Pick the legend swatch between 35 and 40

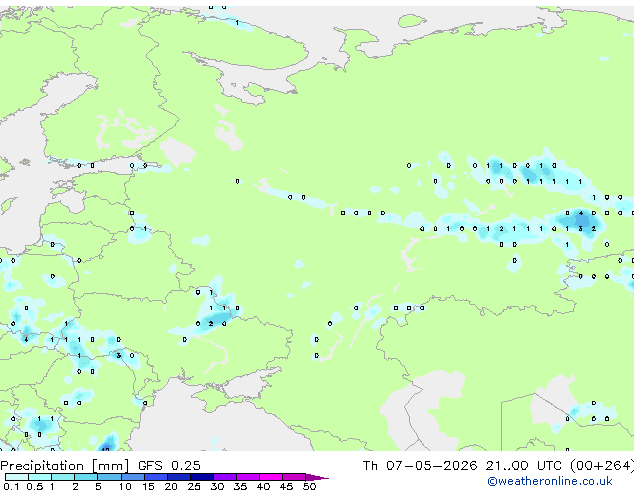pos(247,477)
